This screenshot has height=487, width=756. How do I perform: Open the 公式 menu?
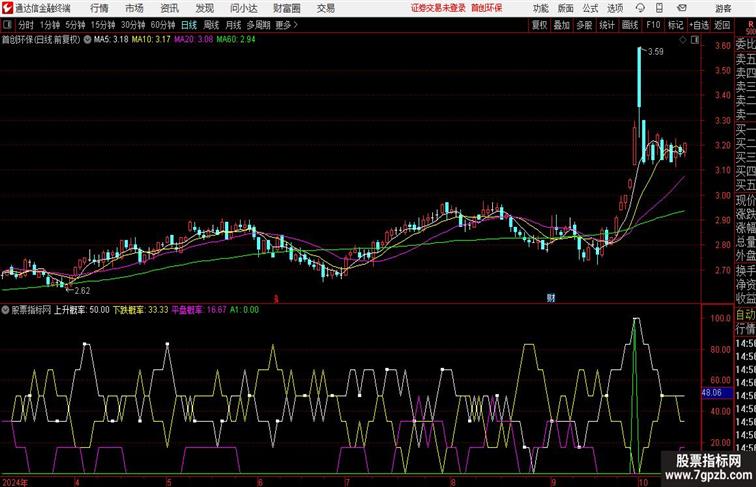tap(590, 8)
